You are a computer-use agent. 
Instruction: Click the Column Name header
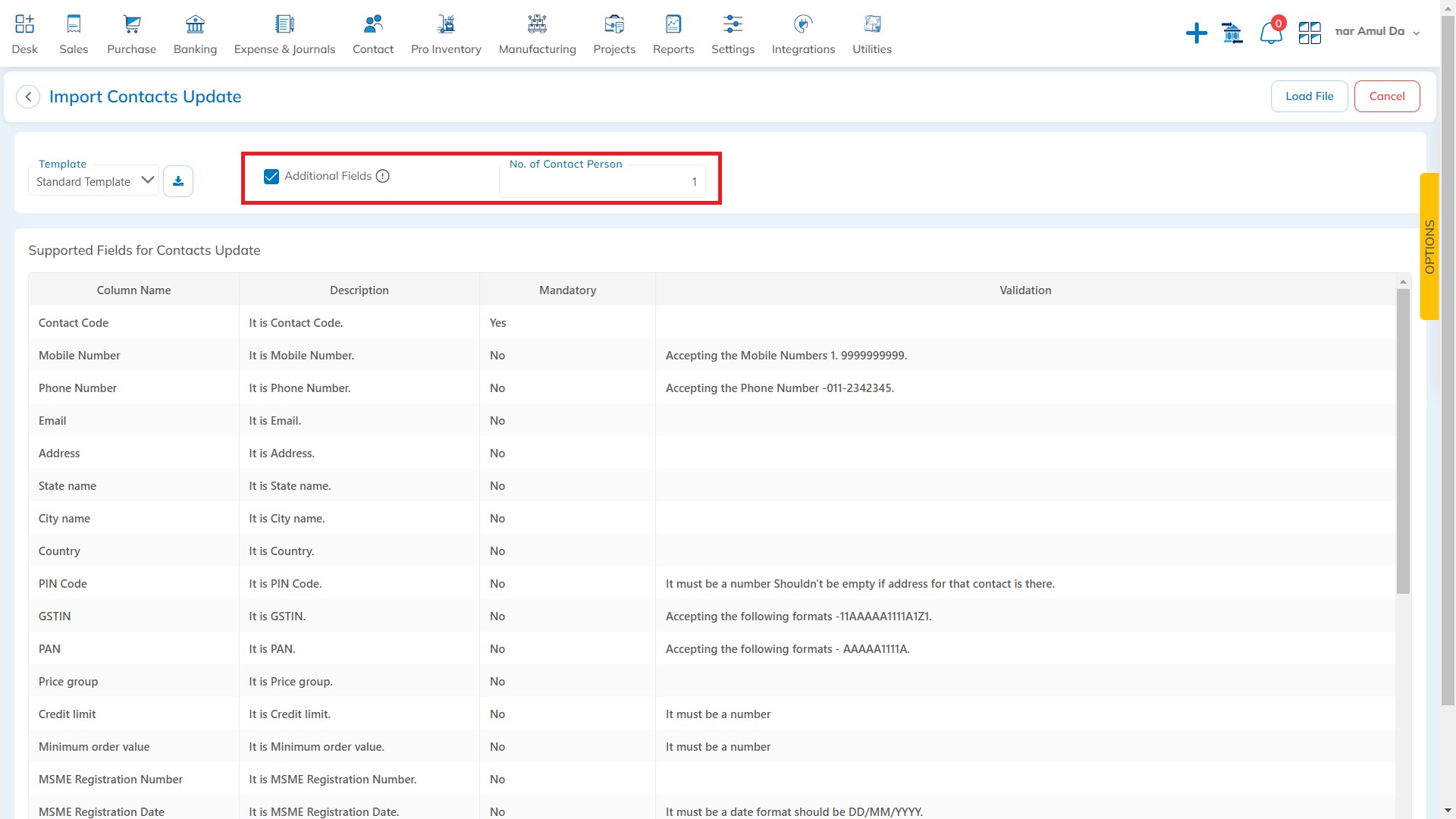pos(133,290)
